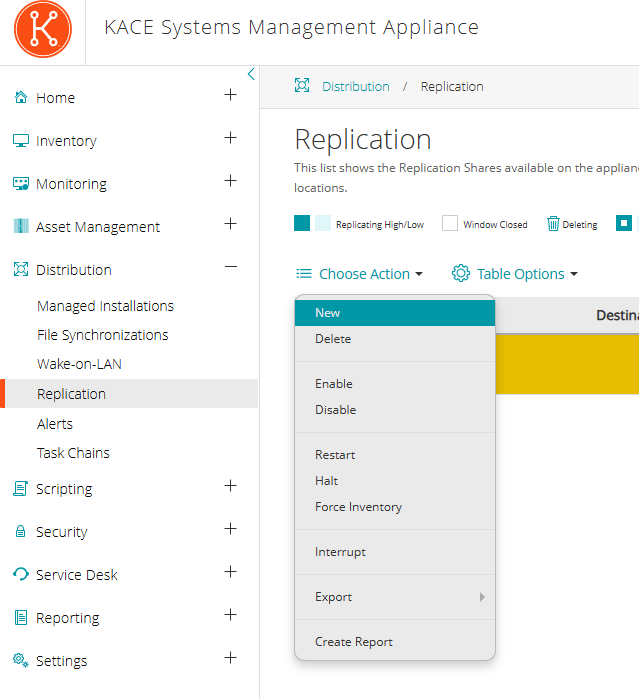Click the Table Options gear icon
Viewport: 639px width, 699px height.
pos(461,273)
